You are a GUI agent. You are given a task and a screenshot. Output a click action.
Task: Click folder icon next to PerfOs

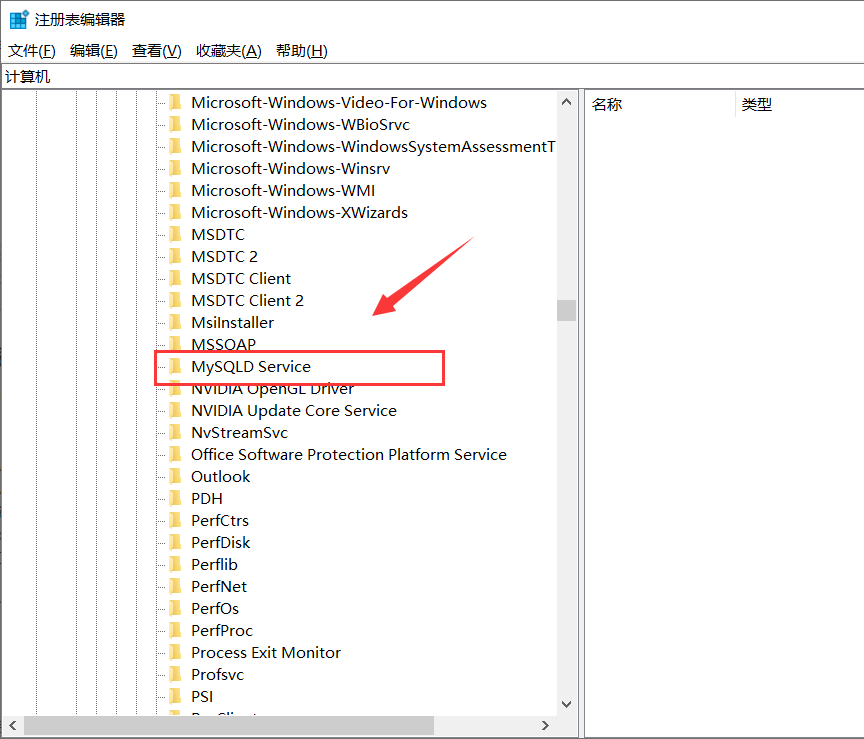point(175,609)
